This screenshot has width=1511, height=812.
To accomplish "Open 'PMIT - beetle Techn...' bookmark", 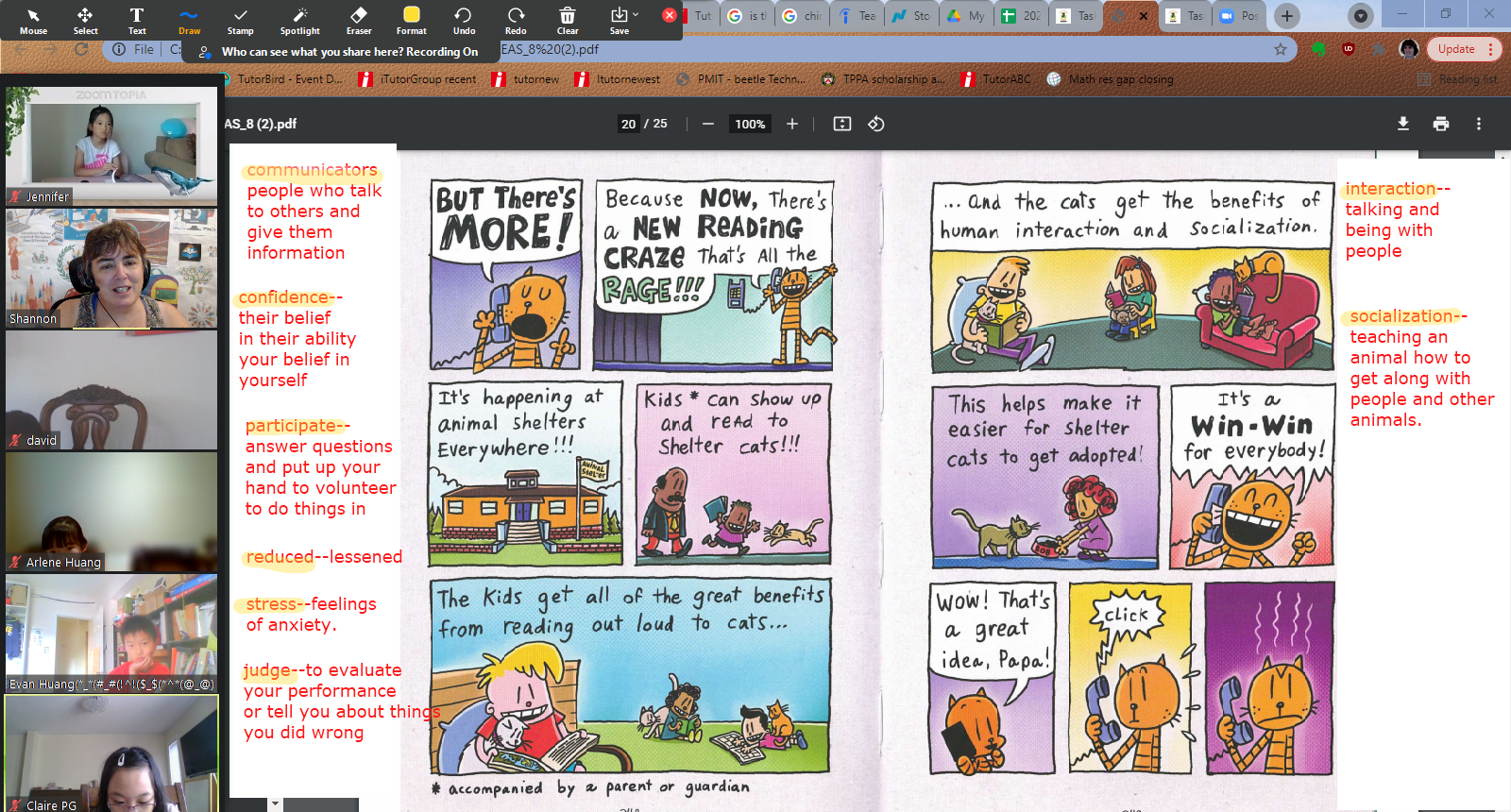I will (x=741, y=79).
